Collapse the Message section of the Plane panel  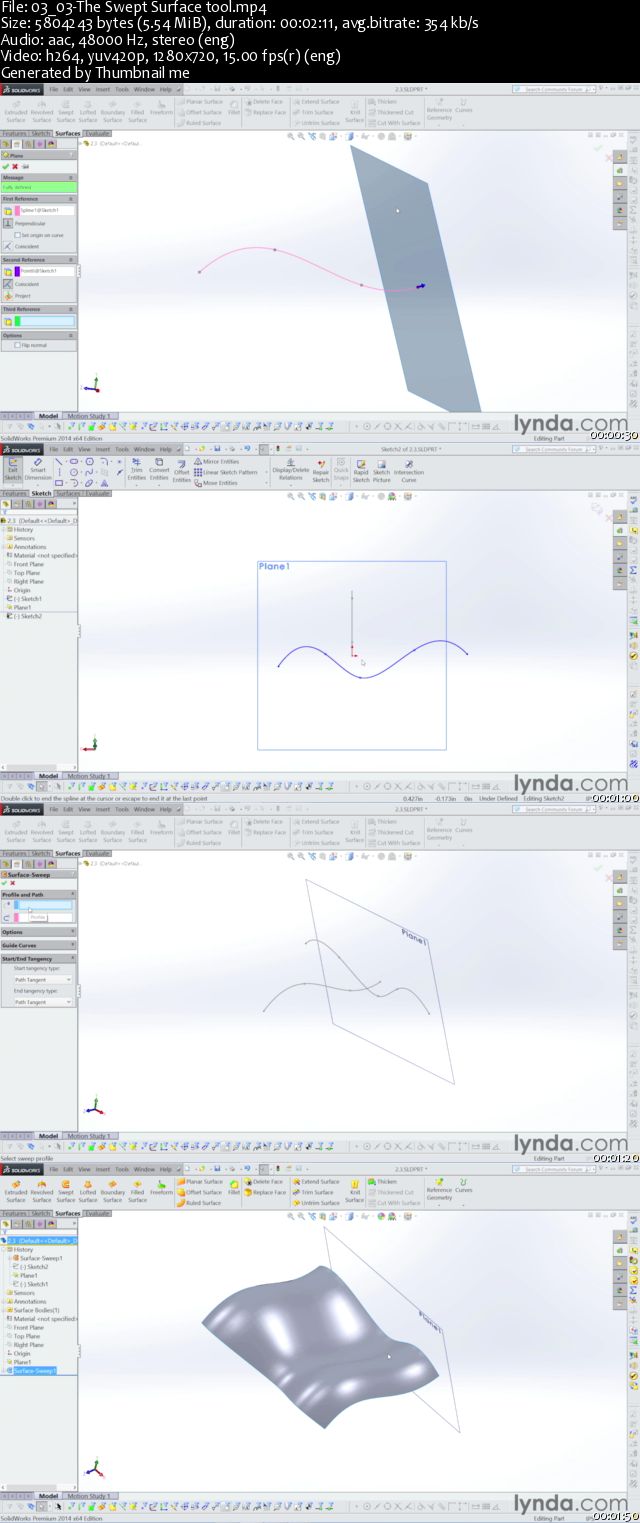click(72, 177)
